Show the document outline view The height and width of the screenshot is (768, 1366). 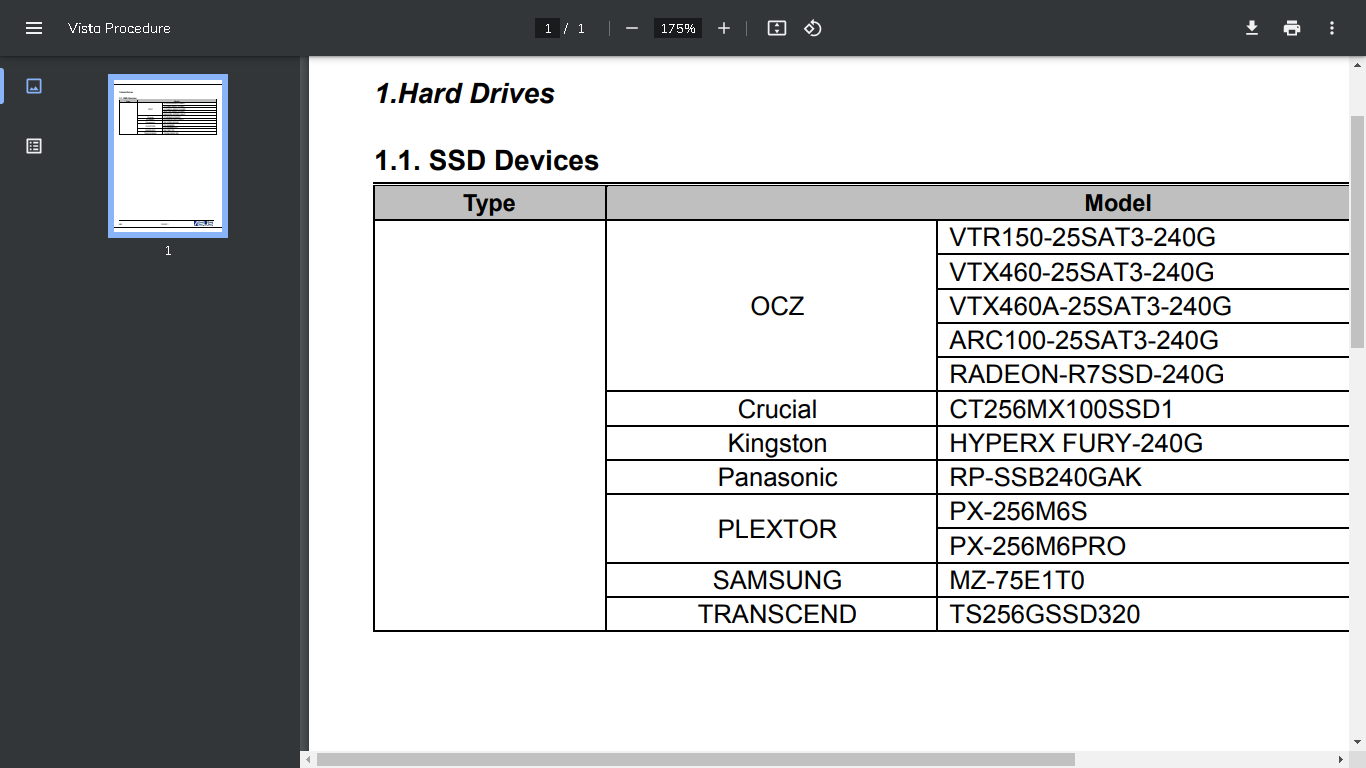coord(34,146)
